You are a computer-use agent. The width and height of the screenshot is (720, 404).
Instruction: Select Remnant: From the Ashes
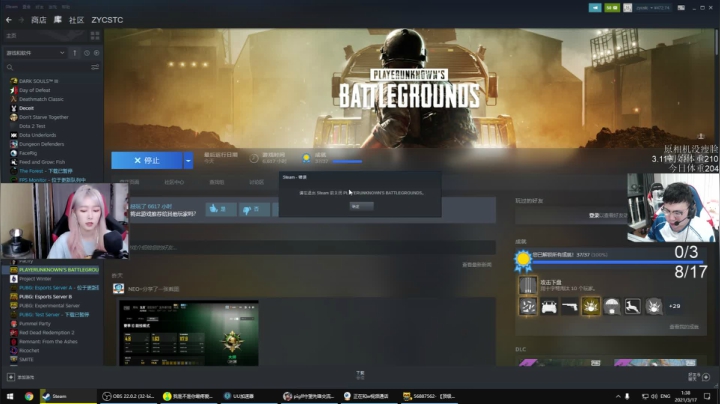tap(48, 342)
